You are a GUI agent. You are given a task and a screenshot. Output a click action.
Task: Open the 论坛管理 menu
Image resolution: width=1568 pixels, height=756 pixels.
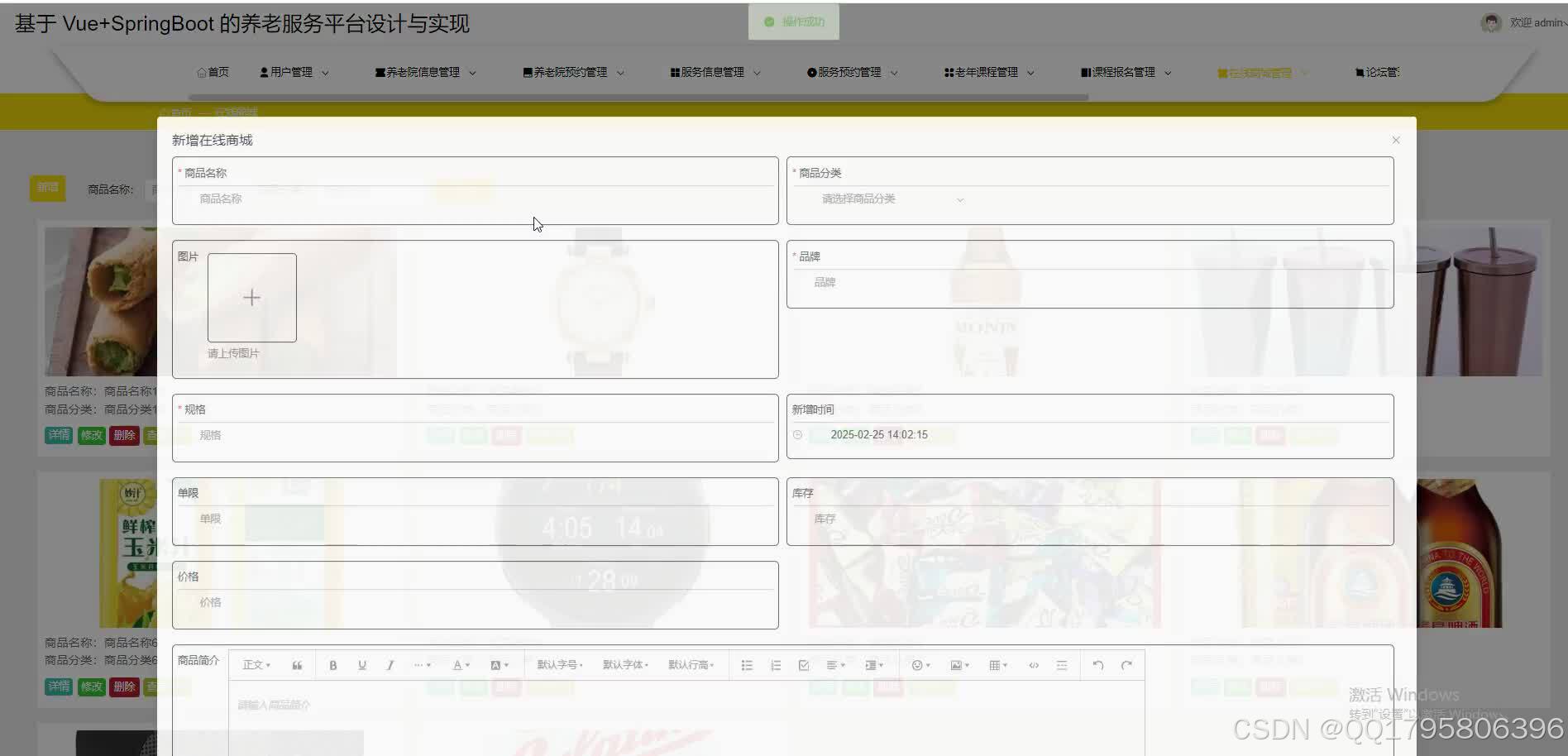pyautogui.click(x=1377, y=73)
